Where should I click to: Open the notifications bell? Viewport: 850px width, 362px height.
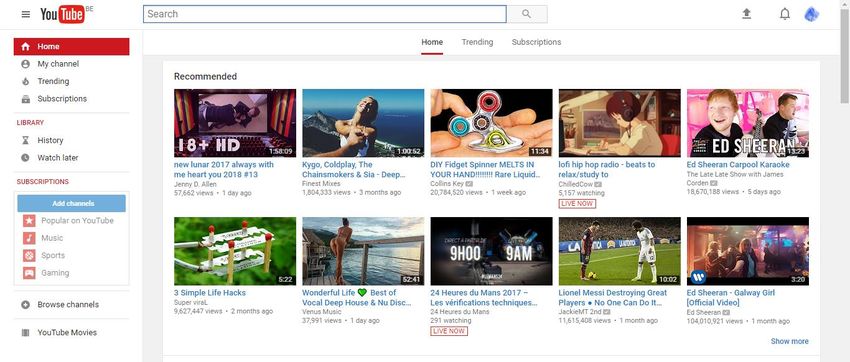pyautogui.click(x=784, y=14)
